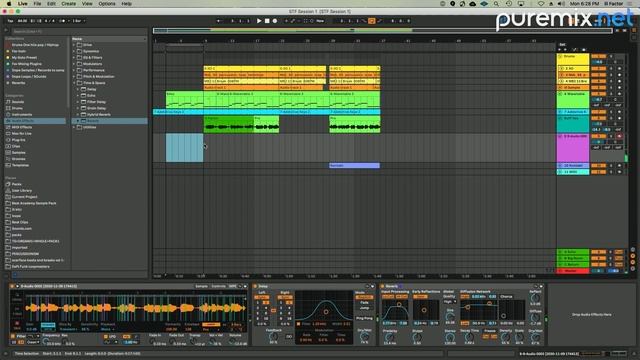
Task: Toggle the 3 XO track activator
Action: (598, 69)
